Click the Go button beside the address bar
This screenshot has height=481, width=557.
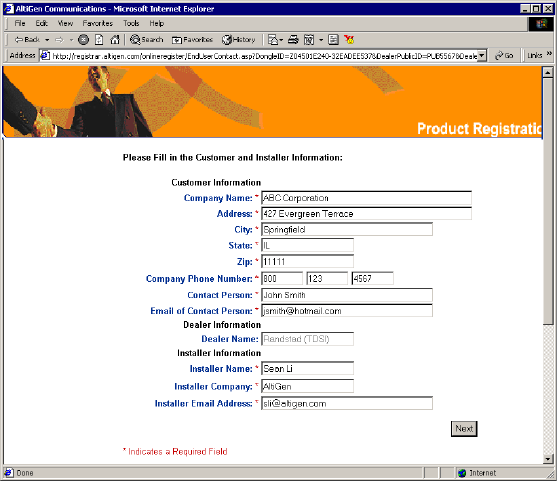(x=504, y=55)
